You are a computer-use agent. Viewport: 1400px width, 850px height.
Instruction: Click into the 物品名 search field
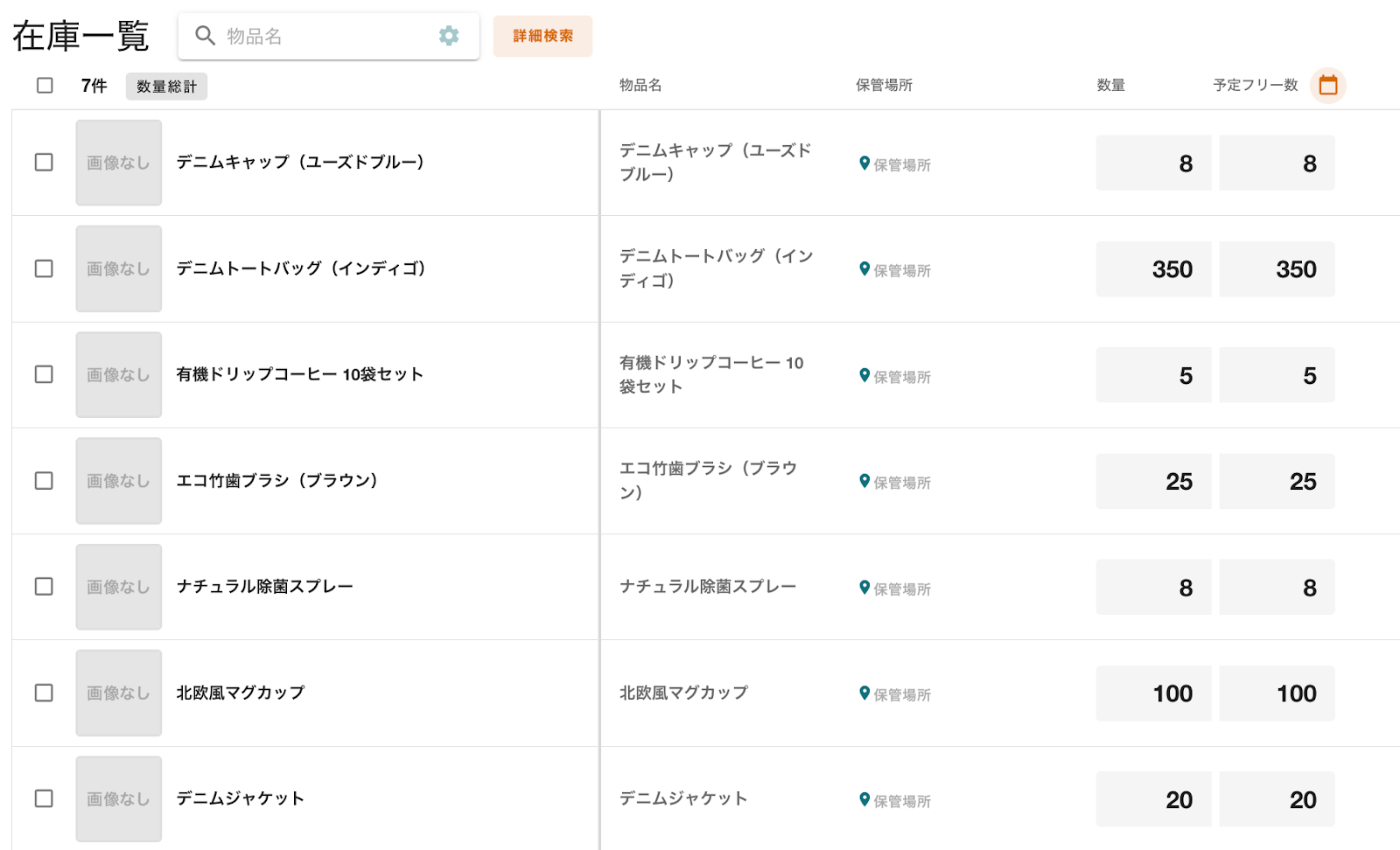tap(324, 36)
